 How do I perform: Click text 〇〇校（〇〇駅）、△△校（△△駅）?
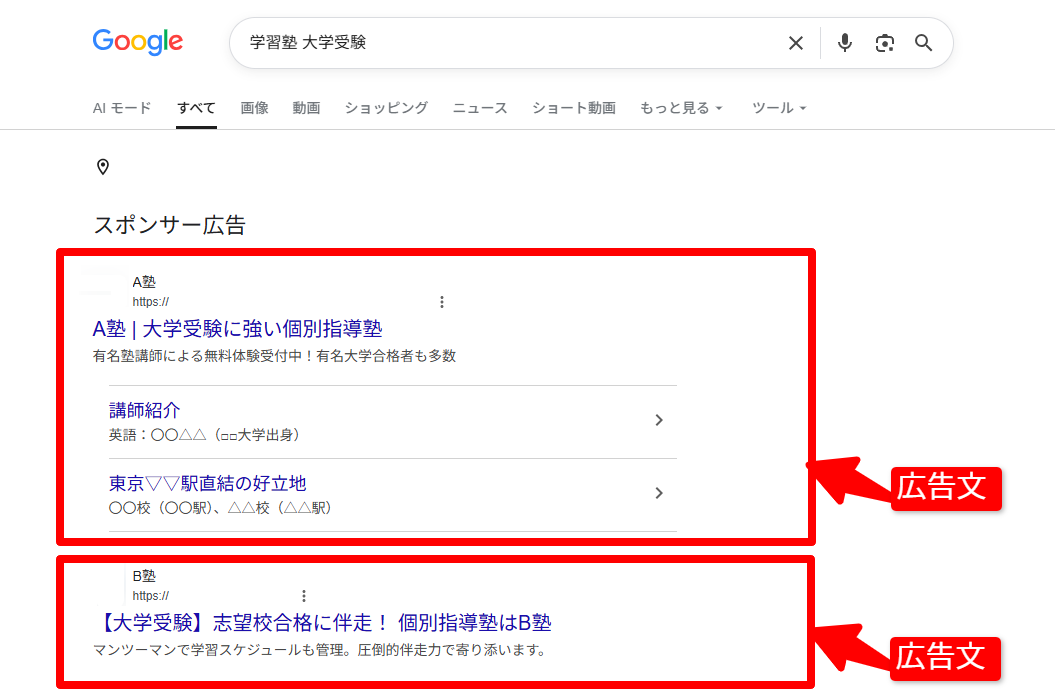point(220,508)
